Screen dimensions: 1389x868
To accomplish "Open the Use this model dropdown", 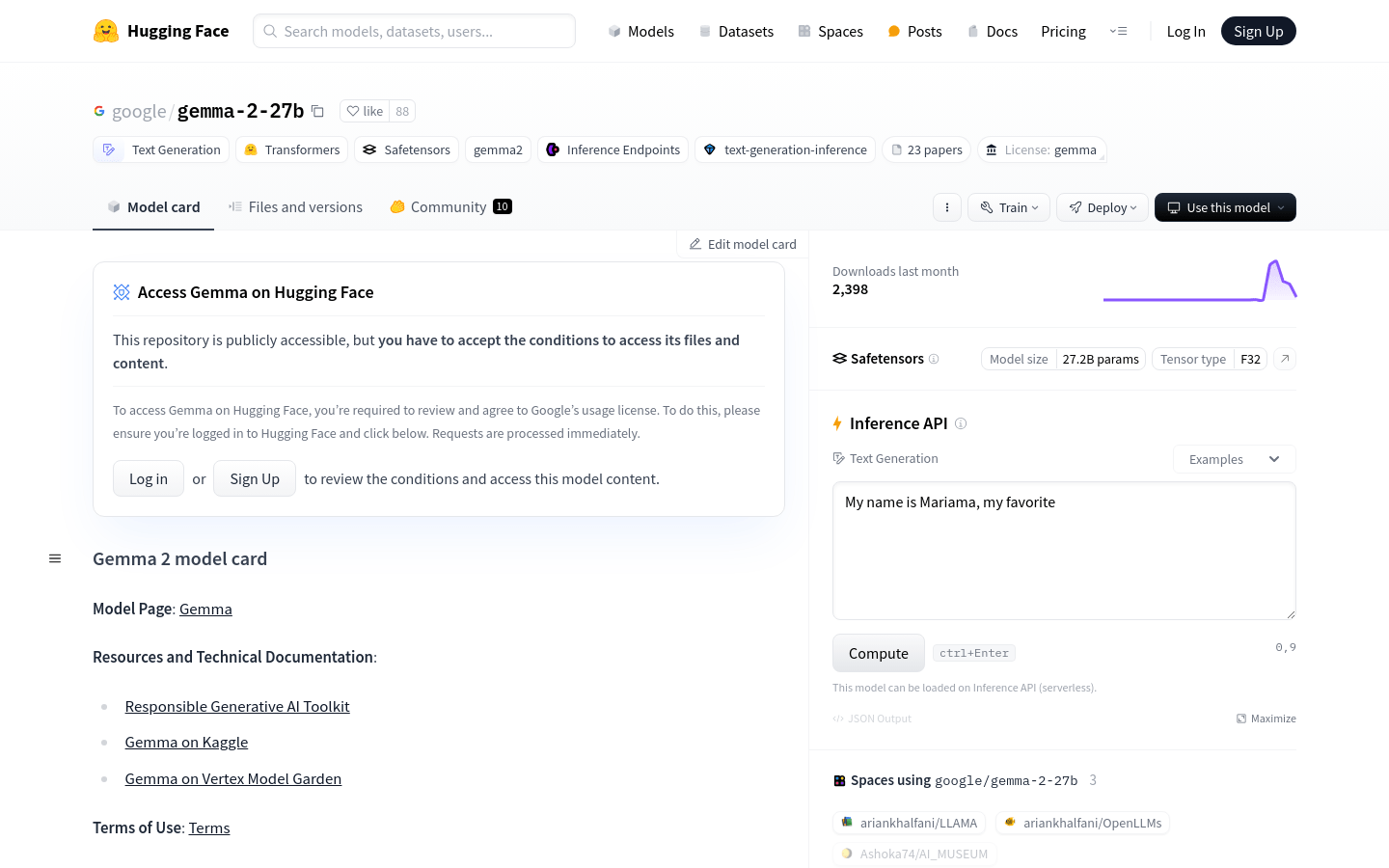I will pos(1225,207).
